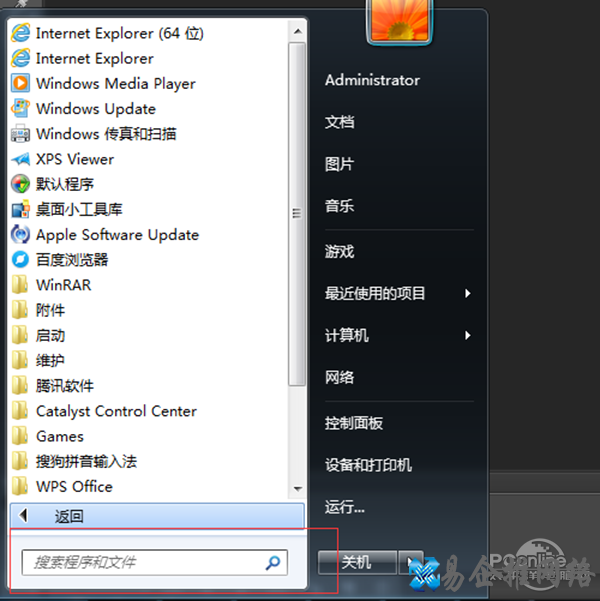Open 设备和打印机
The height and width of the screenshot is (601, 600).
(368, 465)
